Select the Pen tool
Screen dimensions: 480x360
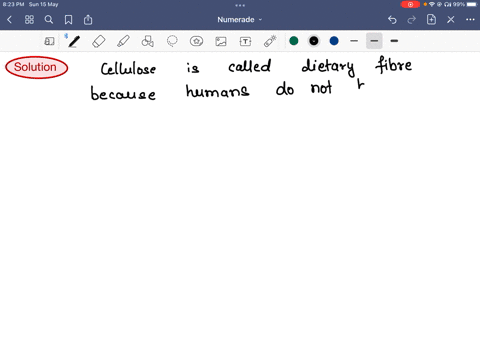click(74, 41)
